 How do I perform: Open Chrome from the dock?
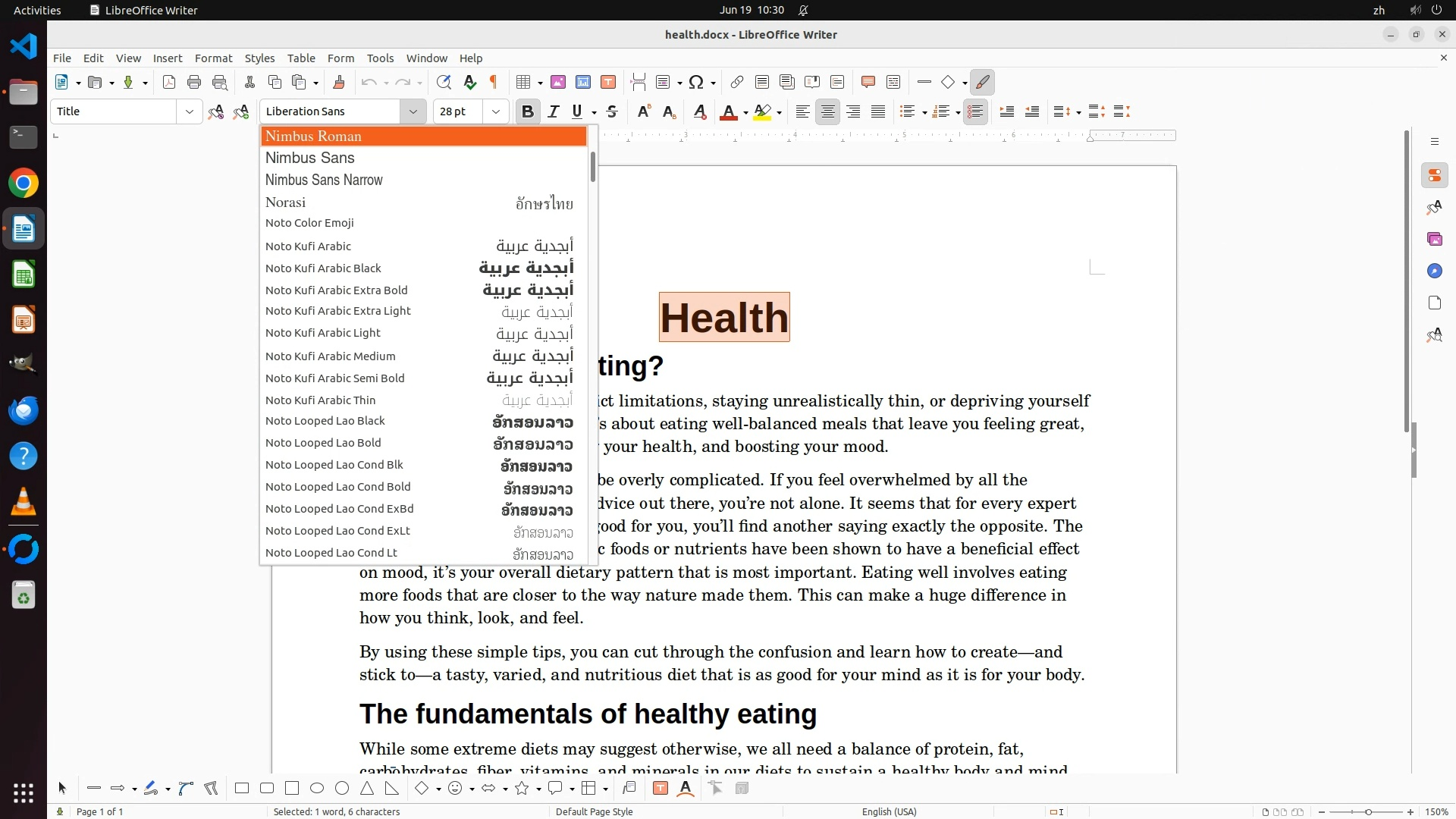24,184
